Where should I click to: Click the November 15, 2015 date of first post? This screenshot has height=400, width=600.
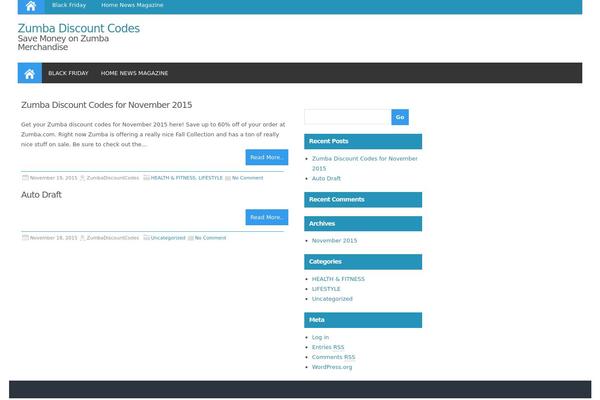point(54,178)
